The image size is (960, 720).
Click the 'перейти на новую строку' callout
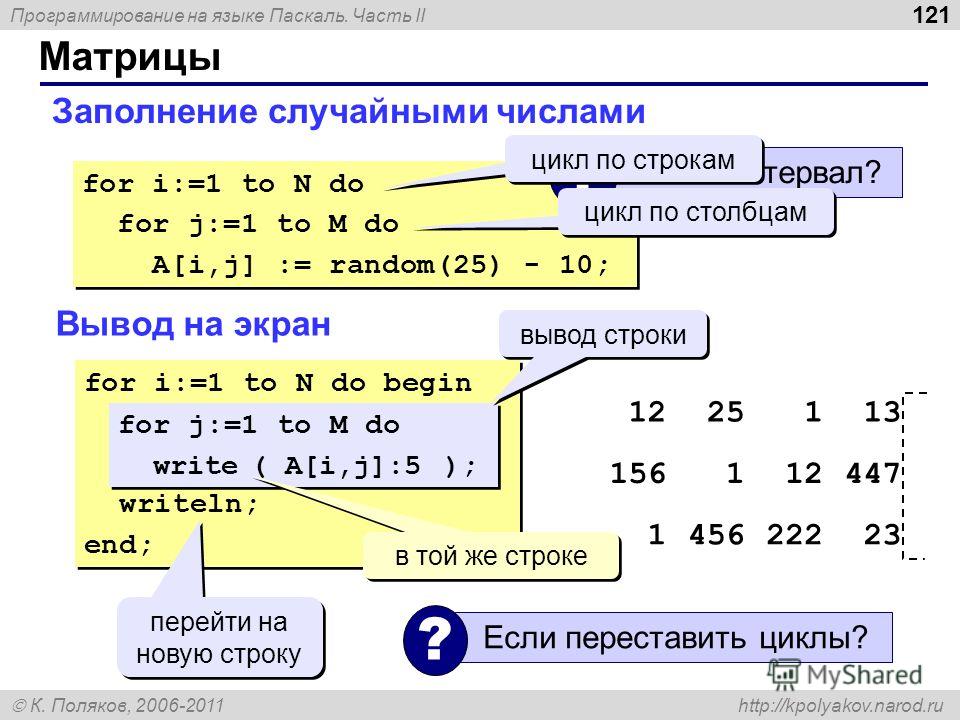219,638
